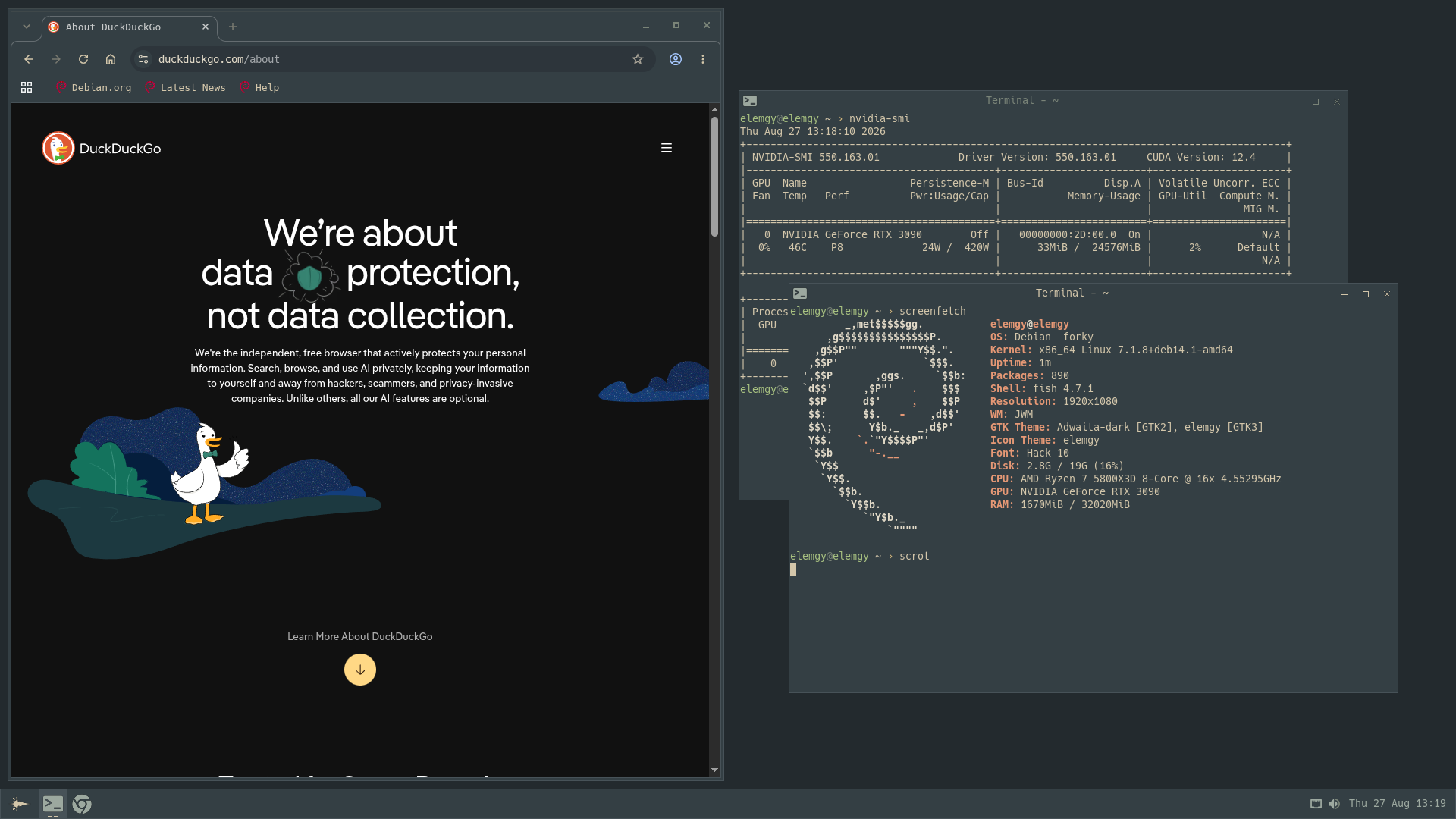
Task: Open the Debian.org bookmark
Action: (93, 88)
